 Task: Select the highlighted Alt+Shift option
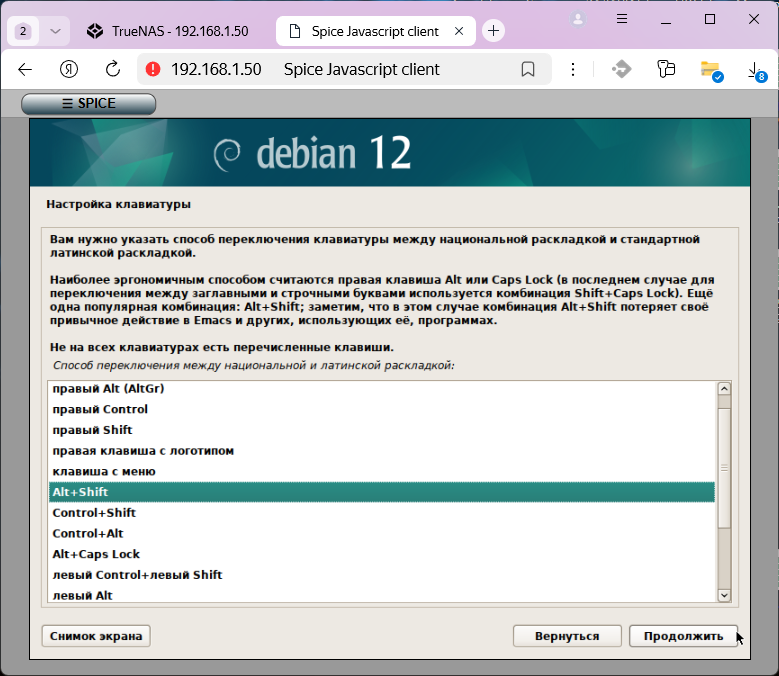coord(382,492)
